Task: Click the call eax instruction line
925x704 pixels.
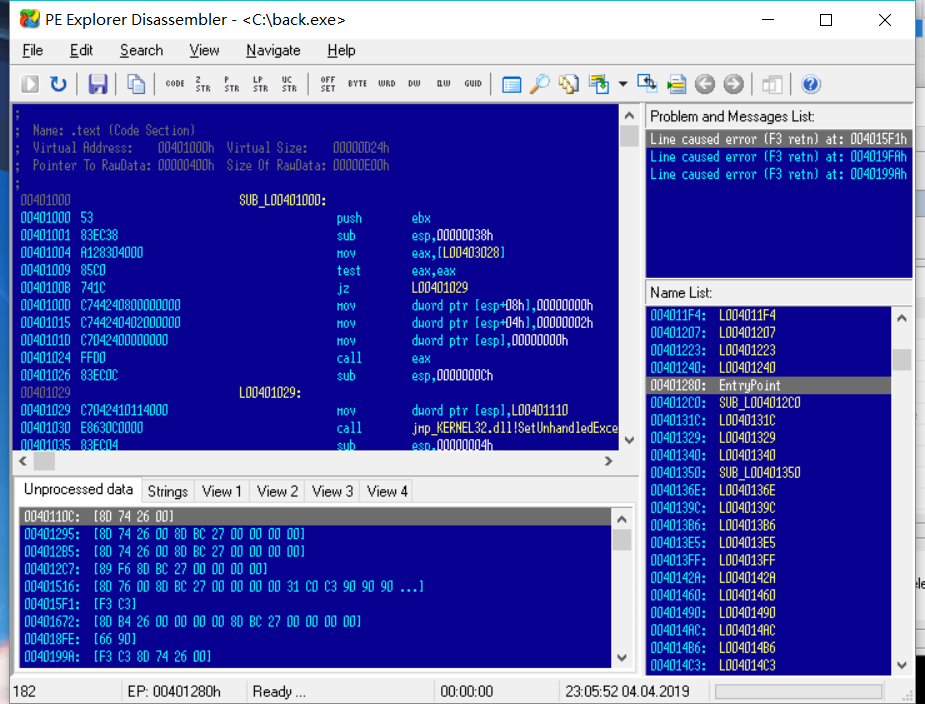Action: 316,358
